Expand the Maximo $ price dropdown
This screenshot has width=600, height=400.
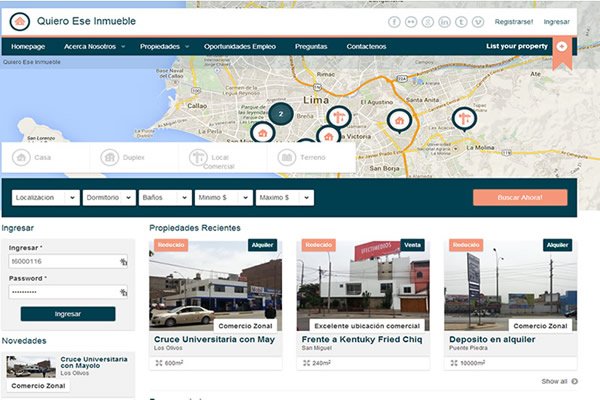[x=284, y=198]
